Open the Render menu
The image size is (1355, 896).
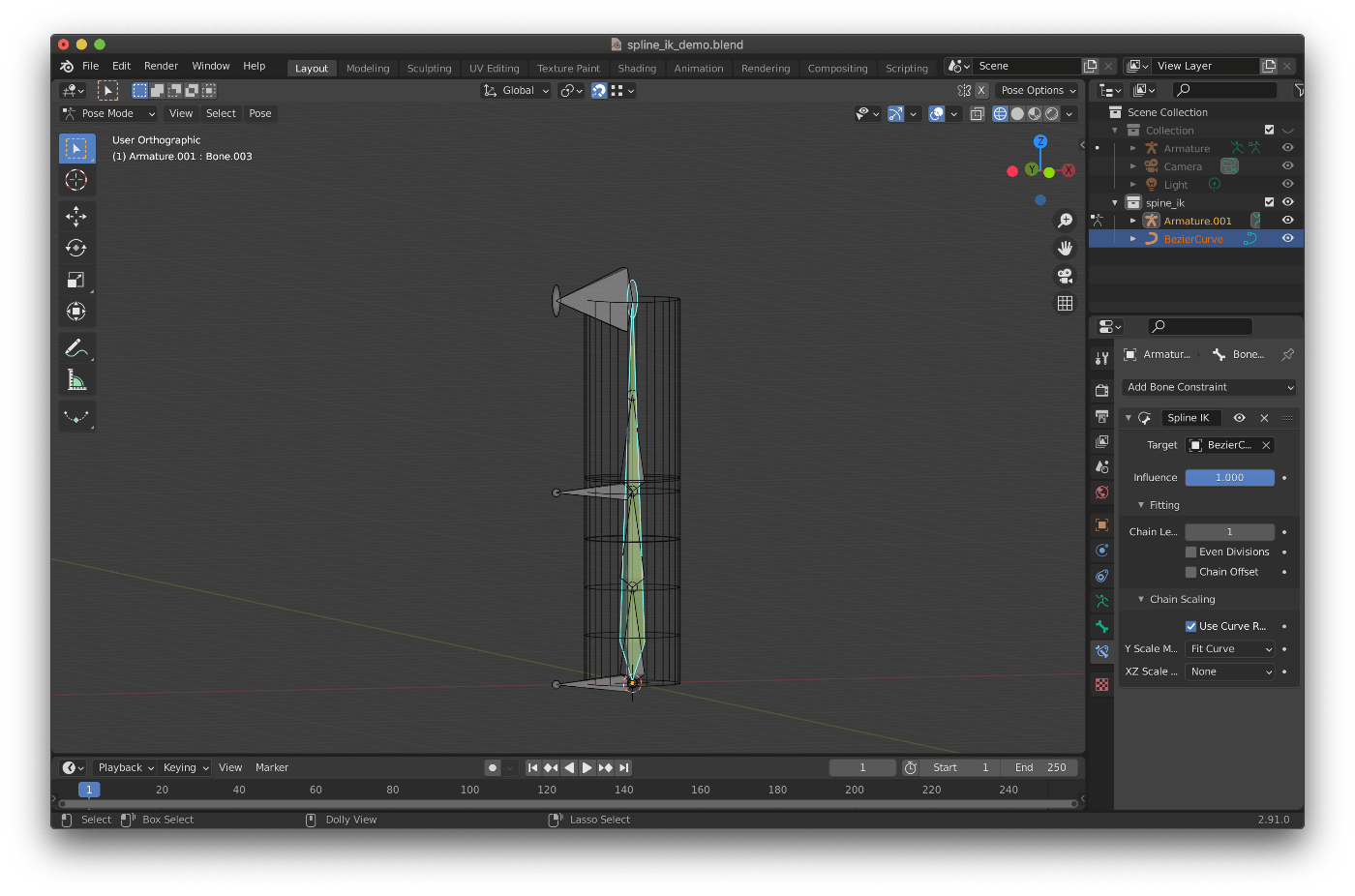pyautogui.click(x=161, y=66)
